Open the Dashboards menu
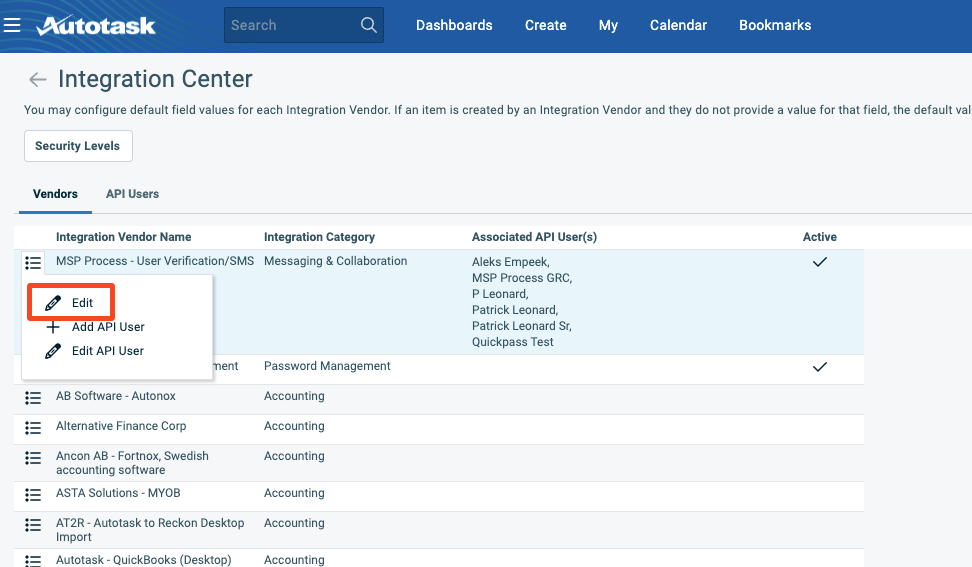 454,25
